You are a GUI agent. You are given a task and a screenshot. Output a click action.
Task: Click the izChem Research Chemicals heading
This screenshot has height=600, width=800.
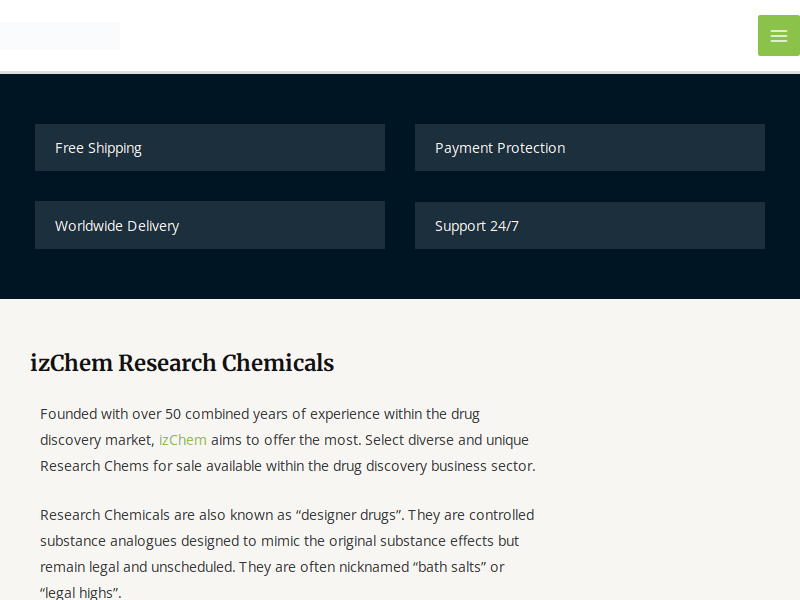tap(183, 363)
